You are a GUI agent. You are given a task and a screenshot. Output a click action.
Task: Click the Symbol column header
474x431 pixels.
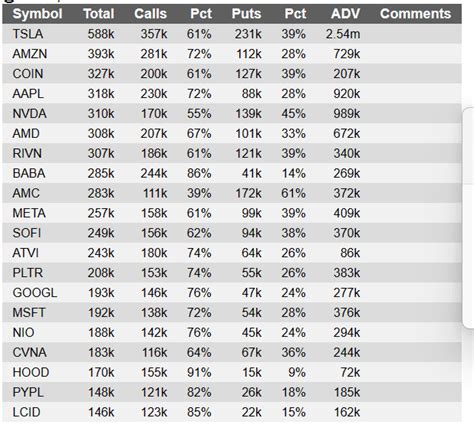click(x=37, y=14)
